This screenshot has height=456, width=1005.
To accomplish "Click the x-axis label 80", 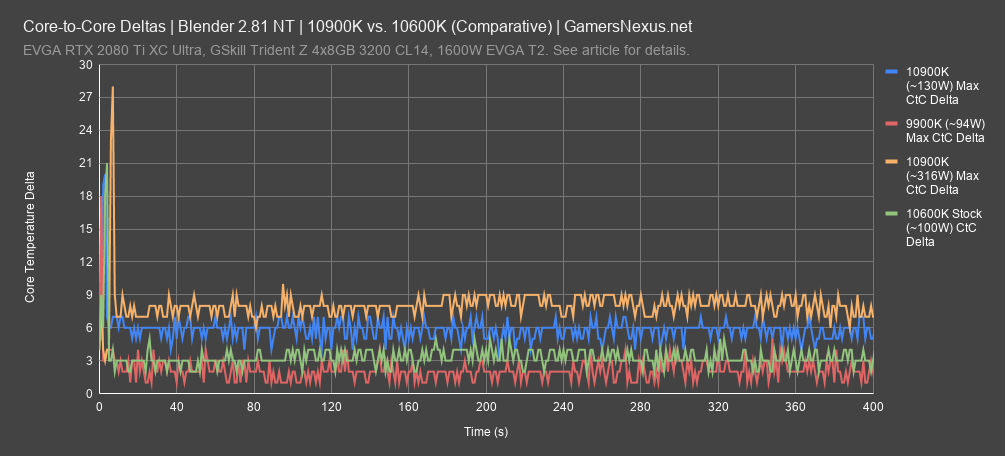I will [254, 406].
